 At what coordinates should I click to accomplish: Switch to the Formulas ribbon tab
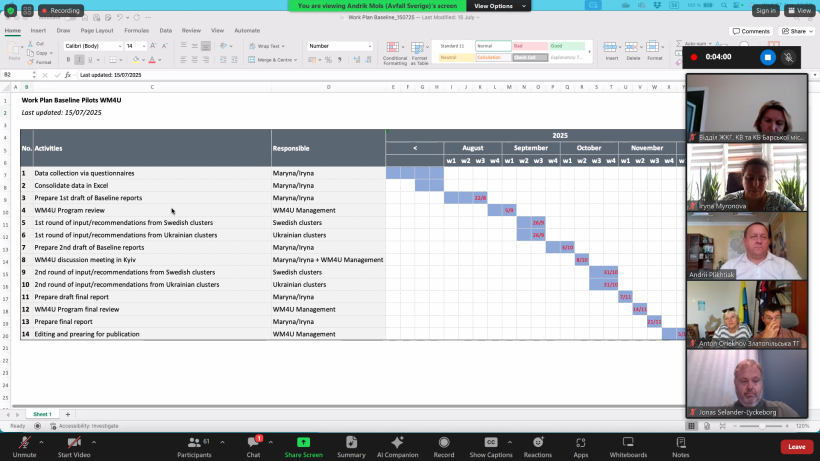[136, 30]
